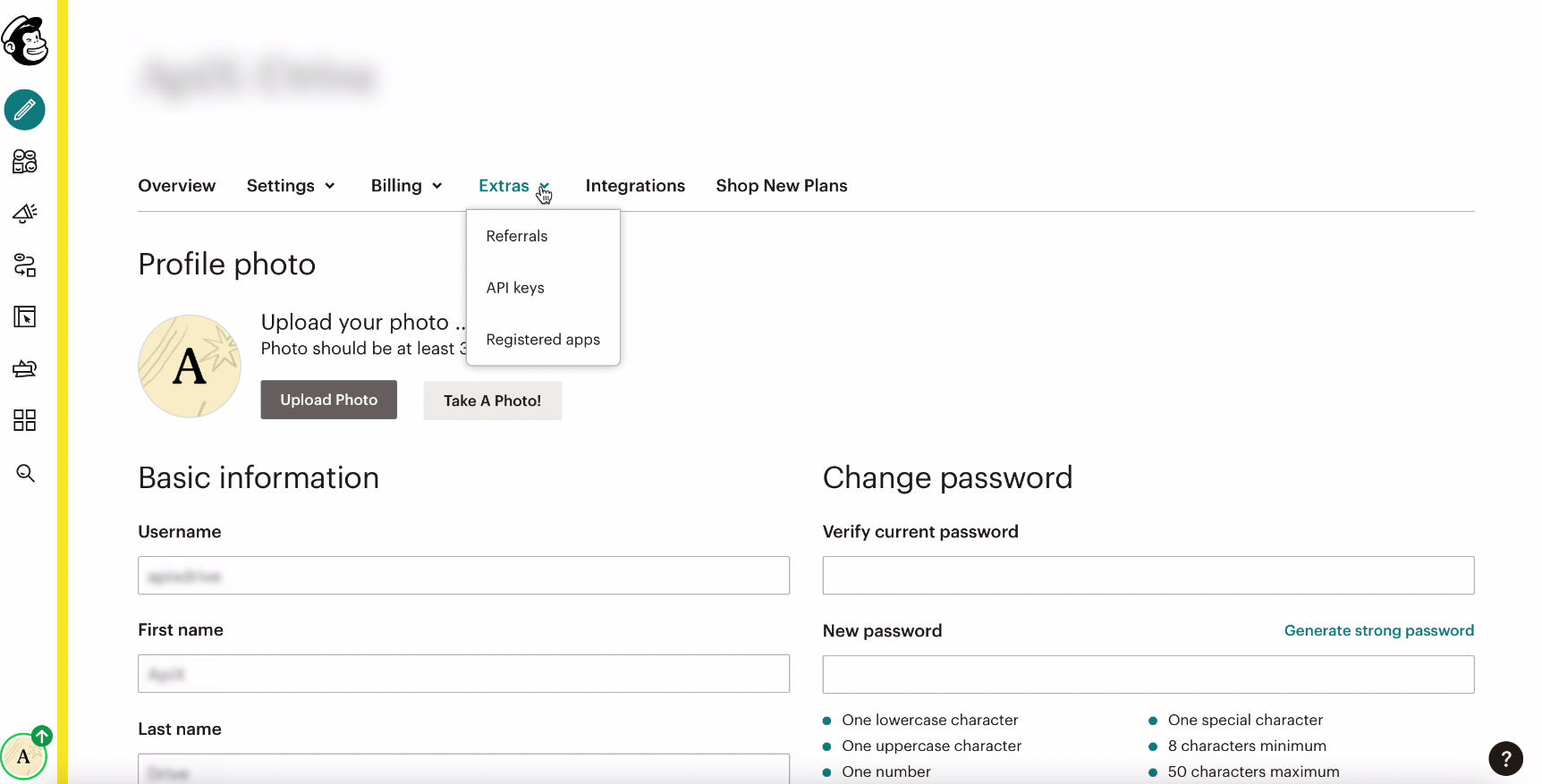
Task: Focus the Last name input field
Action: (463, 769)
